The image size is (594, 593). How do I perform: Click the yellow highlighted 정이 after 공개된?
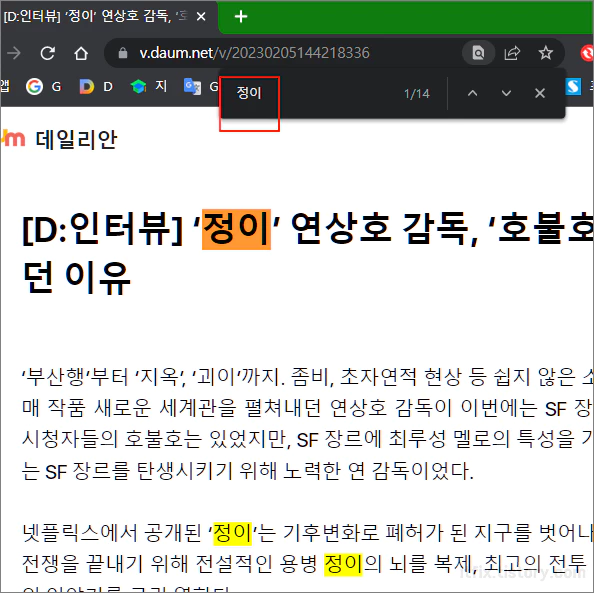click(233, 533)
